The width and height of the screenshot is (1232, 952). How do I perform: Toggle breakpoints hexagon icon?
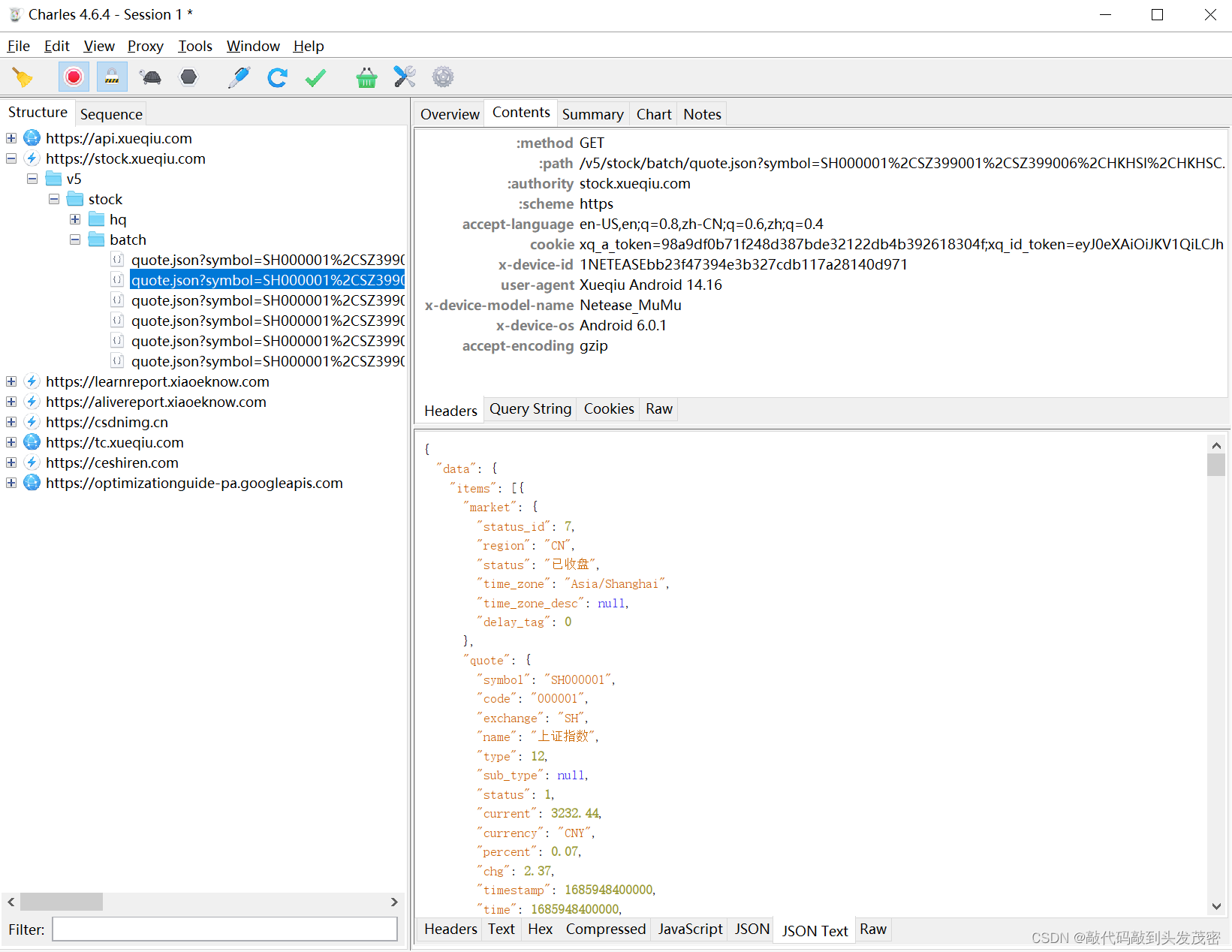189,77
